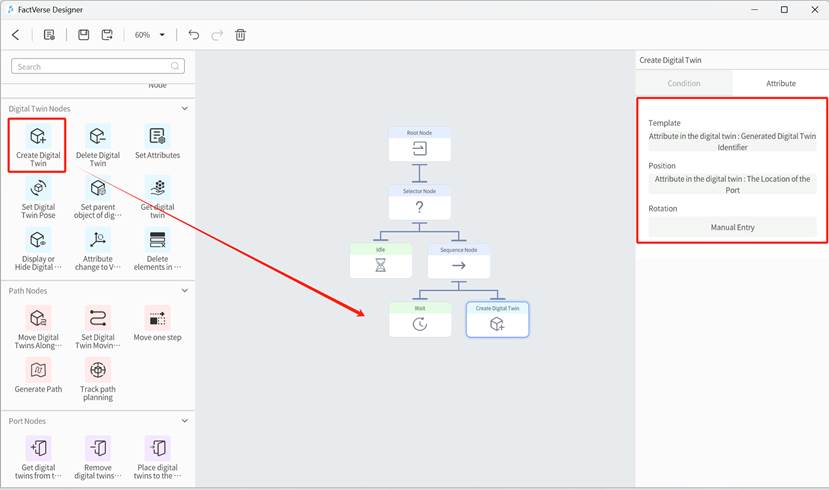
Task: Collapse the Port Nodes section
Action: (184, 421)
